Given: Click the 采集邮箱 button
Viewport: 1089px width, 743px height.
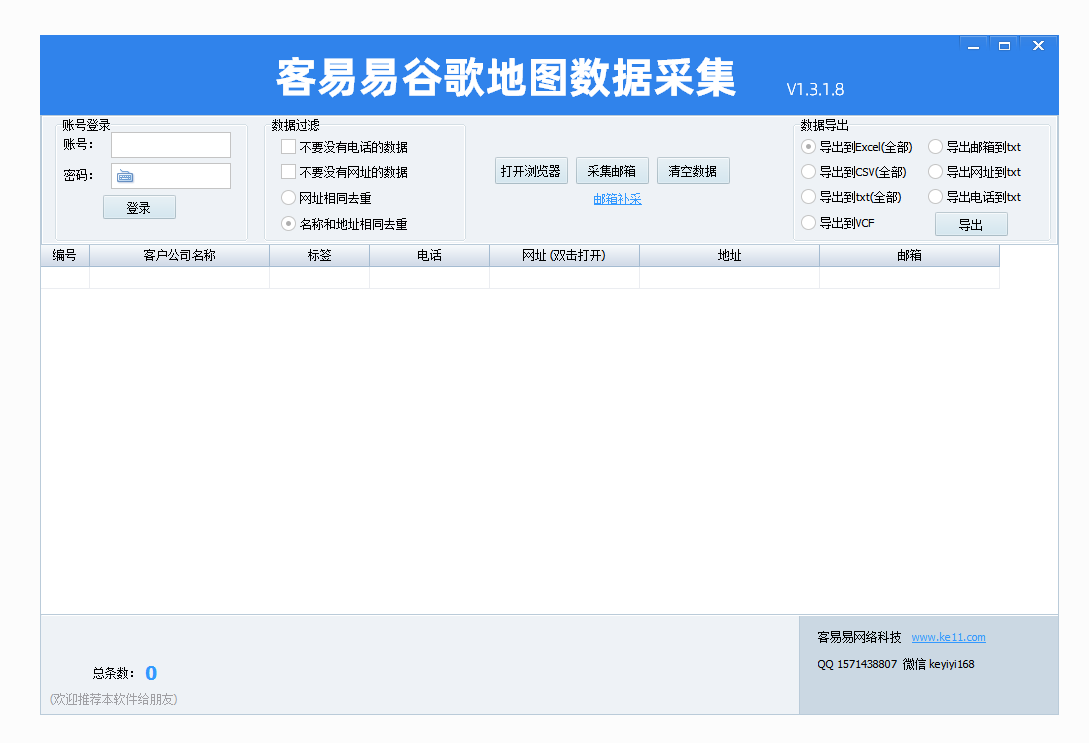Looking at the screenshot, I should click(612, 171).
